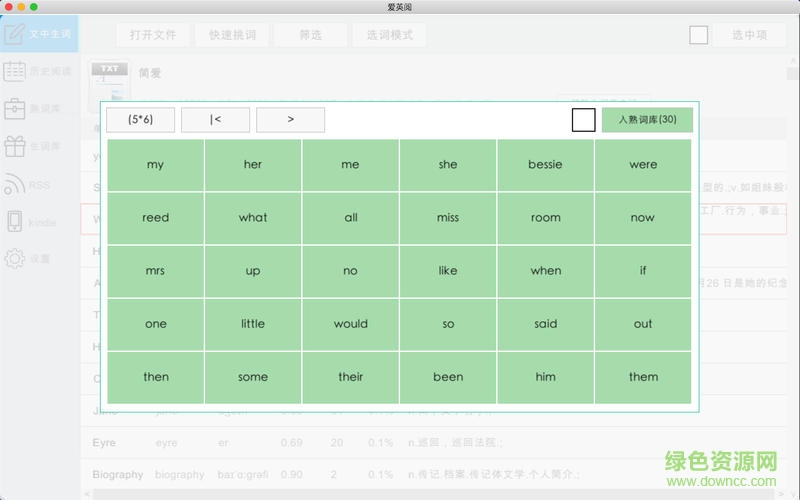
Task: Open the 生词库 gift box icon
Action: (x=14, y=146)
